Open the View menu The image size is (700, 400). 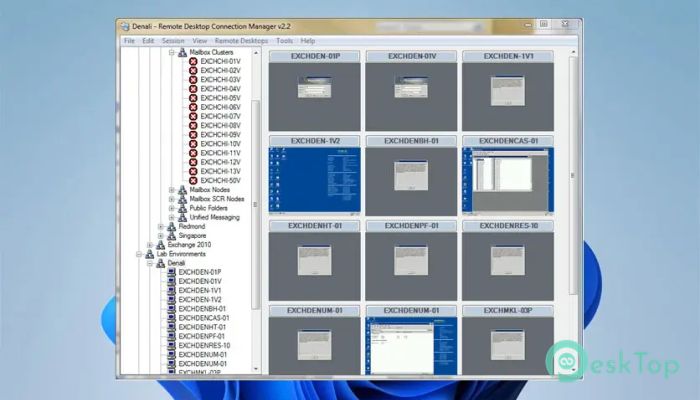pyautogui.click(x=200, y=41)
